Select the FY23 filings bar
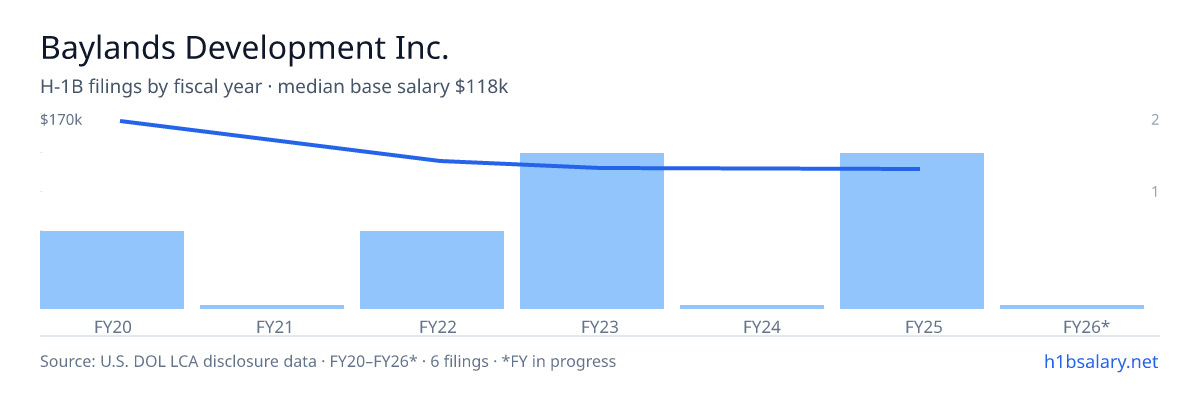The height and width of the screenshot is (400, 1200). (592, 231)
